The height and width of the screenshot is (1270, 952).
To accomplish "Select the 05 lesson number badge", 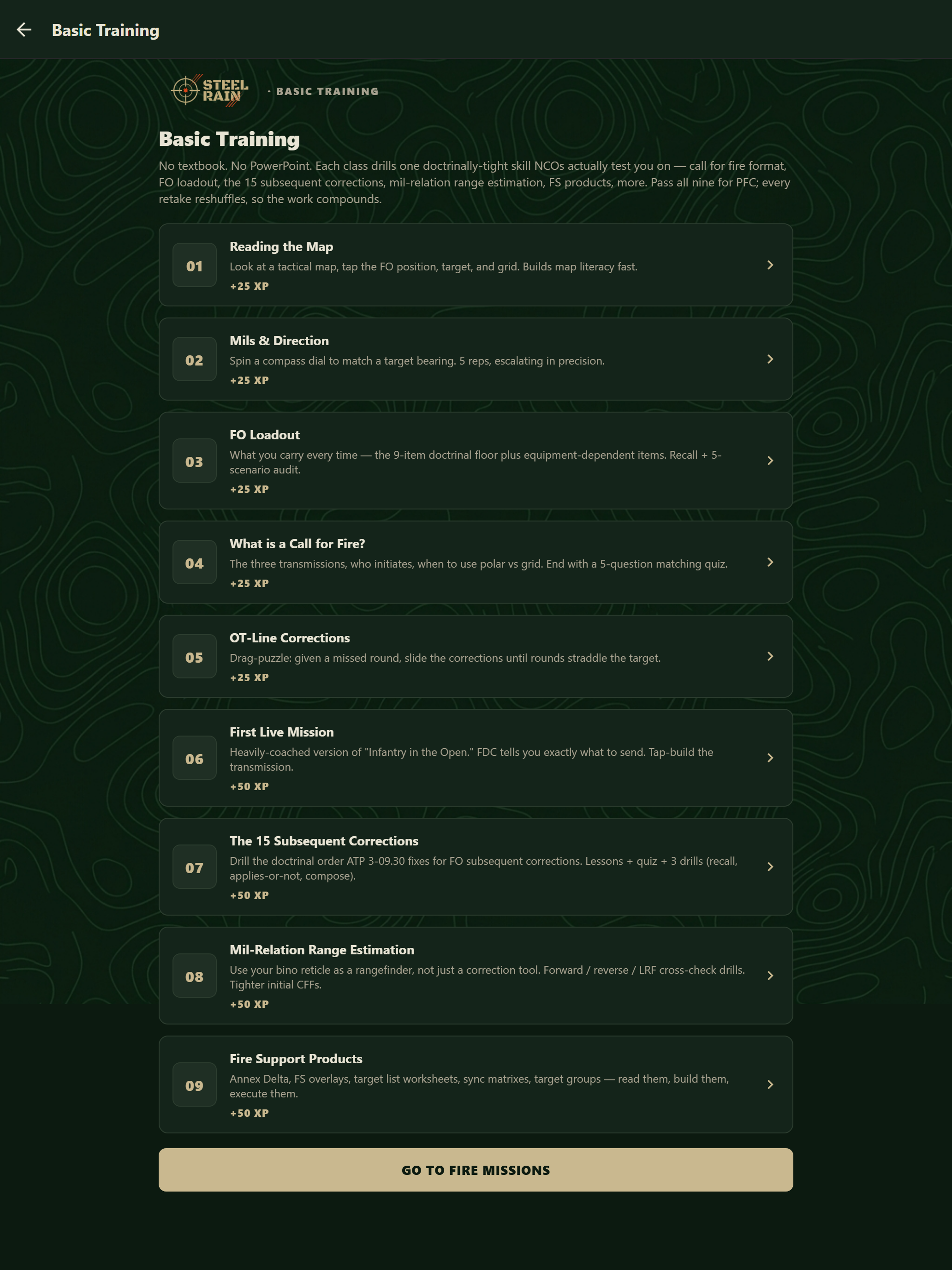I will (195, 657).
